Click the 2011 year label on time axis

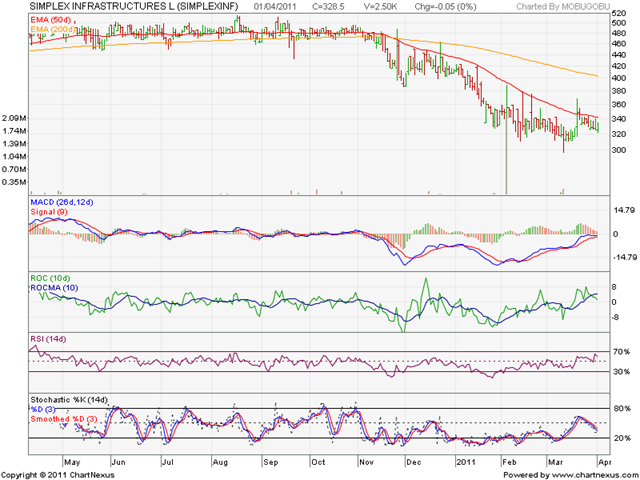click(466, 462)
